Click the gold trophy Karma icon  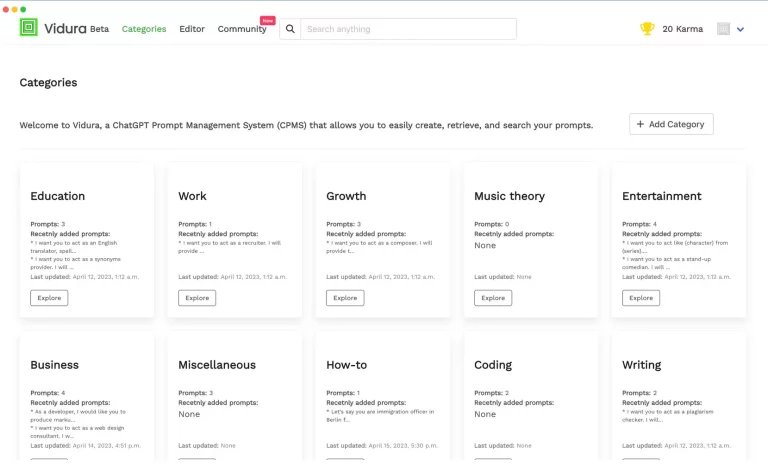(647, 29)
